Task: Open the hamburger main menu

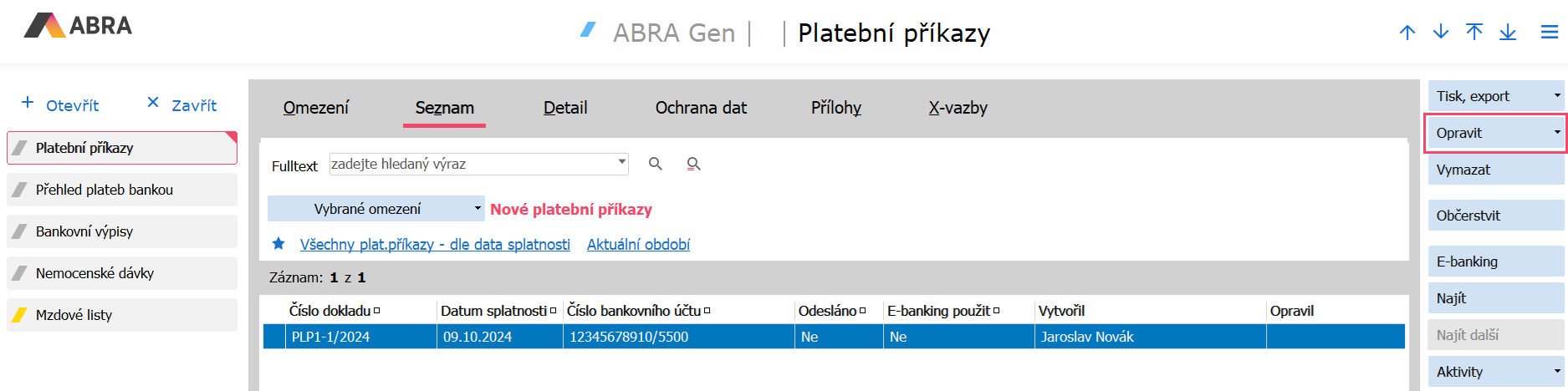Action: coord(1550,33)
